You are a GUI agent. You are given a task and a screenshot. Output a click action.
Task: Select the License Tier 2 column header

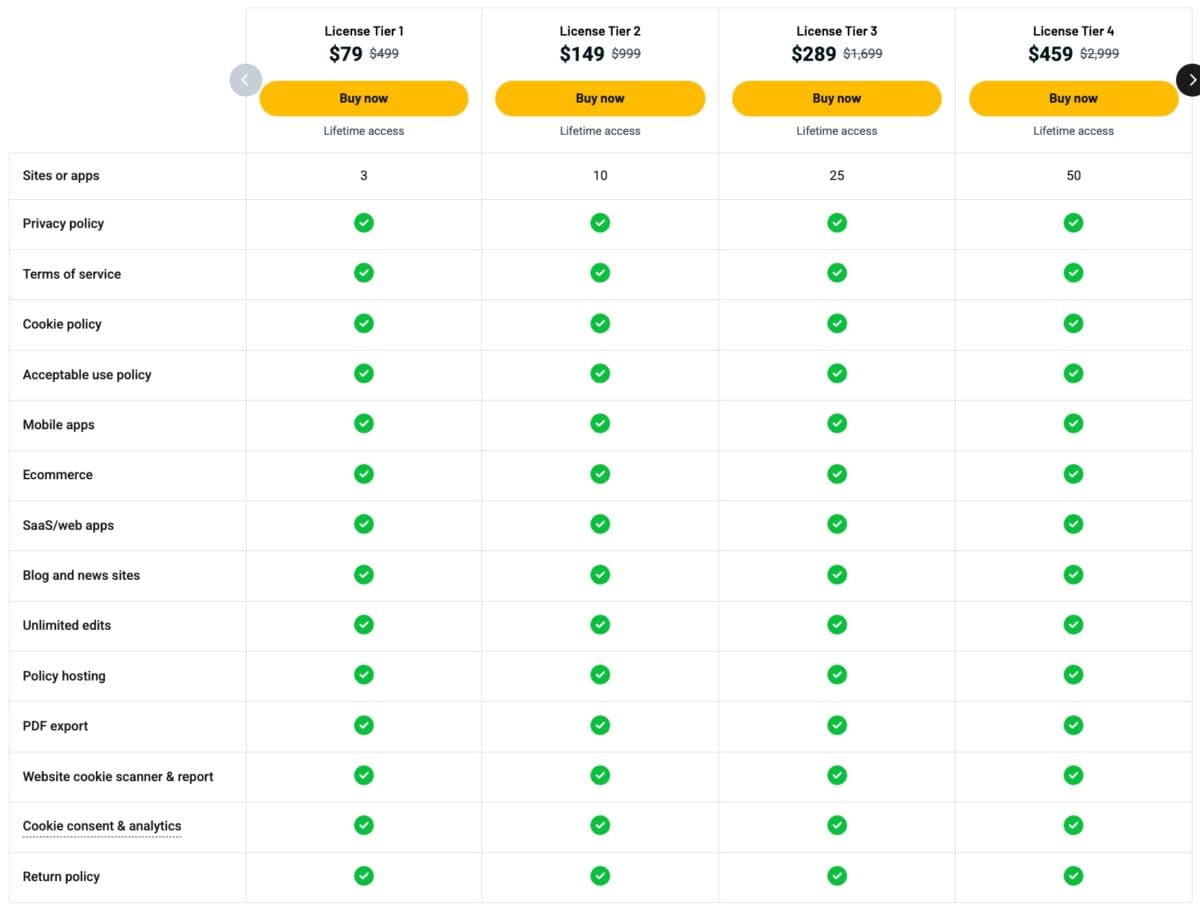pos(600,31)
